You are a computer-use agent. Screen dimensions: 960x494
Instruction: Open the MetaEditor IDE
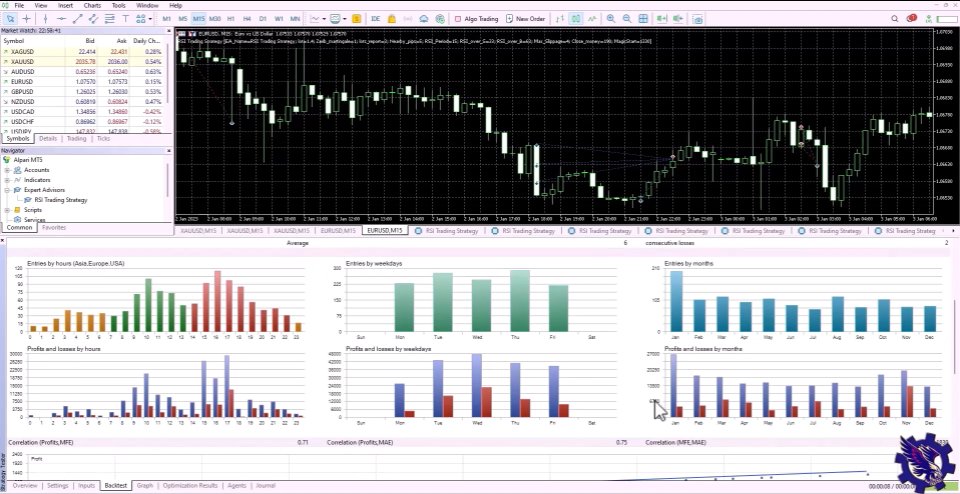pos(376,19)
